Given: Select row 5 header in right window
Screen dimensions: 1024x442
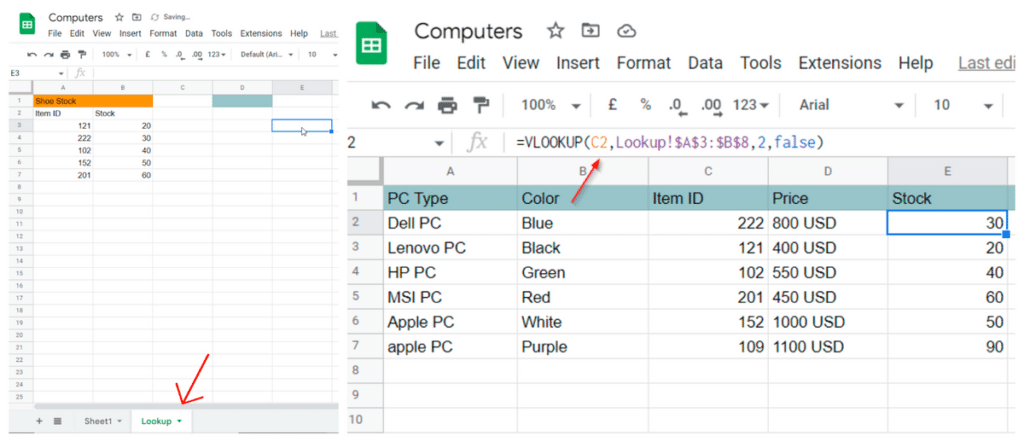Looking at the screenshot, I should (x=365, y=297).
